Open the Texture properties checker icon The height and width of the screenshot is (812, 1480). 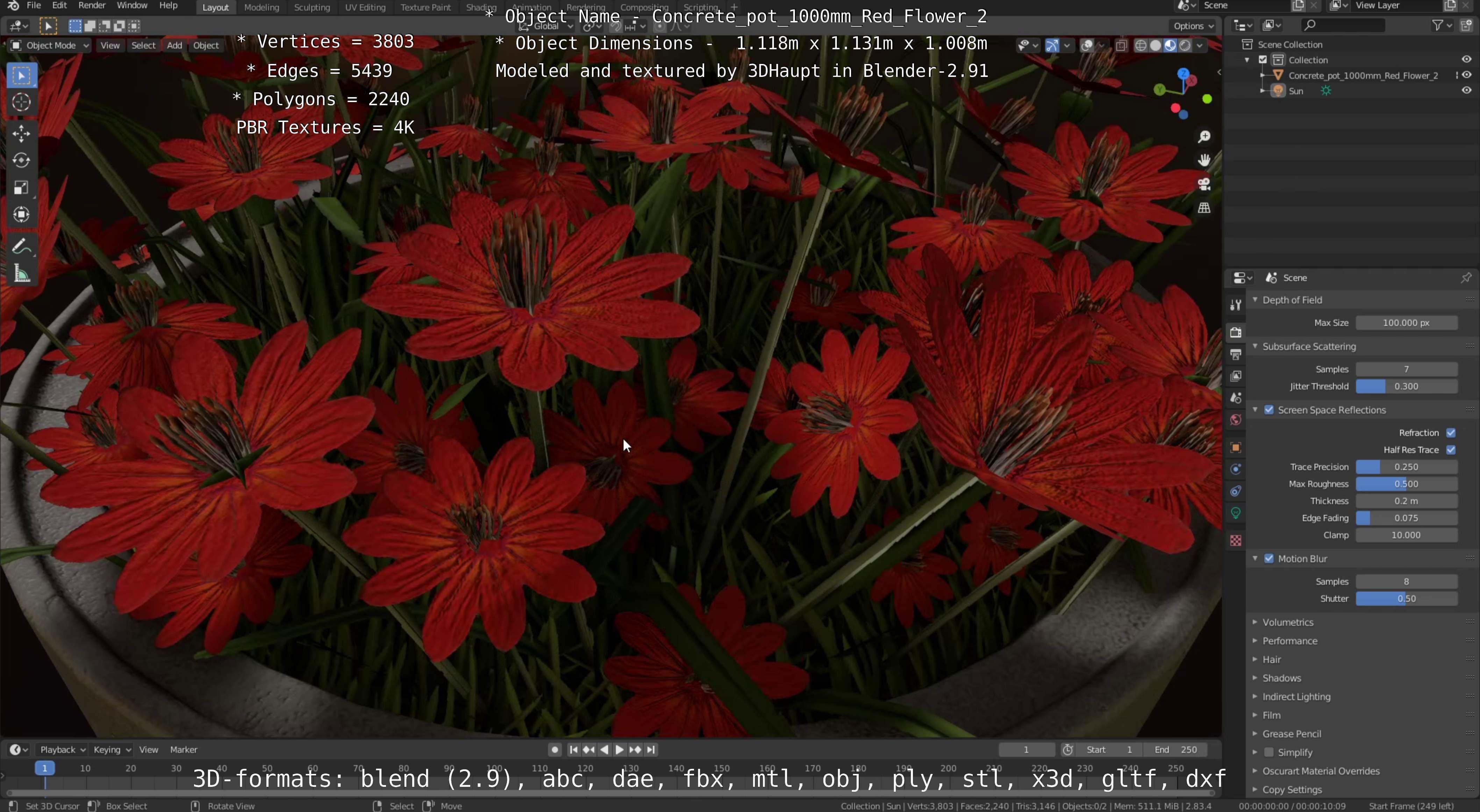pos(1235,540)
